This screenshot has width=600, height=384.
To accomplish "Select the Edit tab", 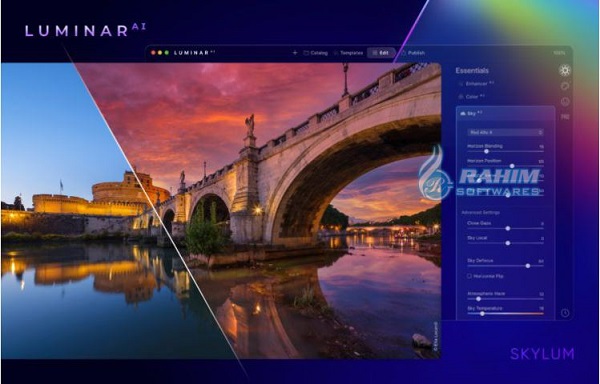I will click(381, 53).
